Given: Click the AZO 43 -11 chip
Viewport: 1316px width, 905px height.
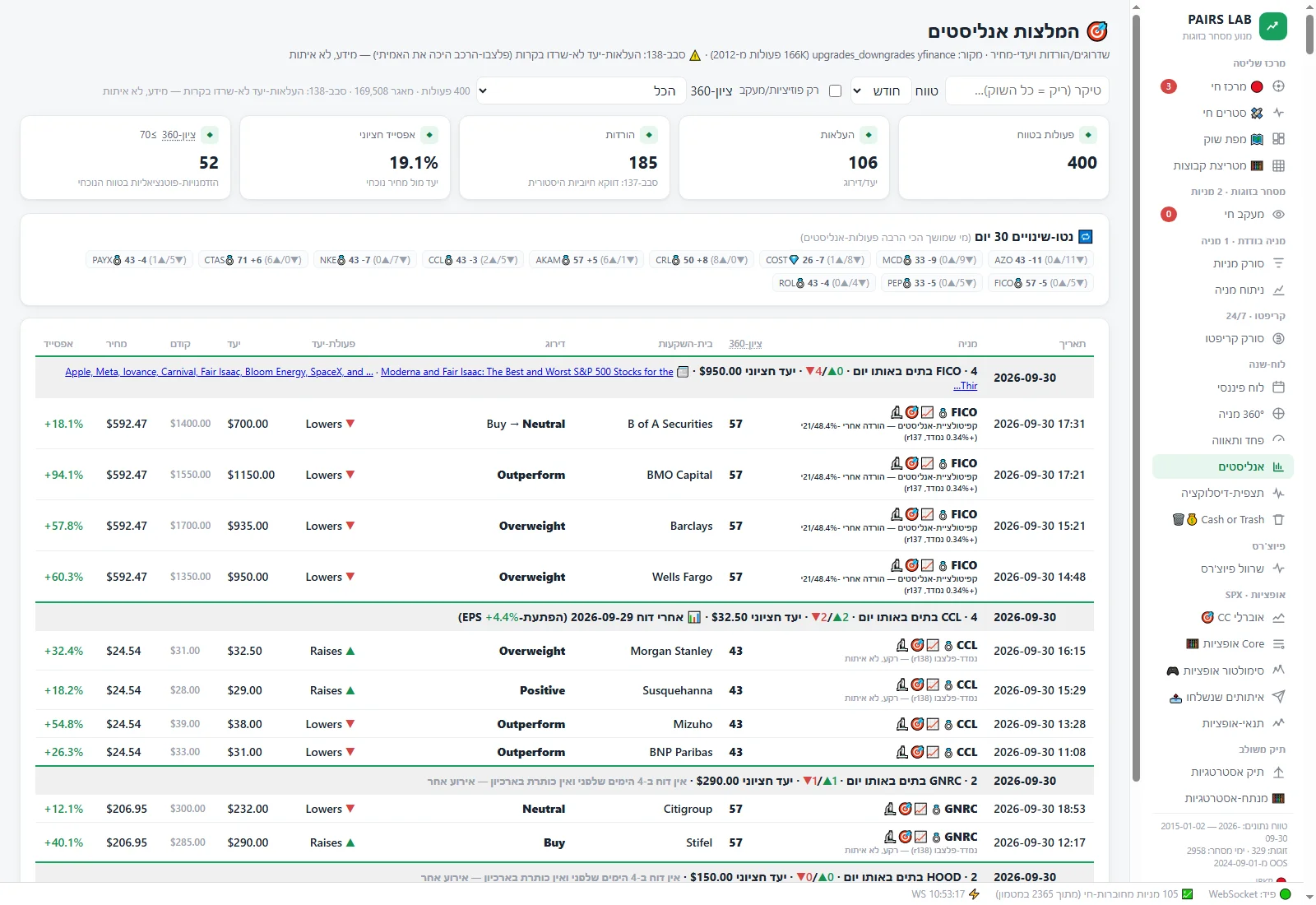Looking at the screenshot, I should [1040, 260].
